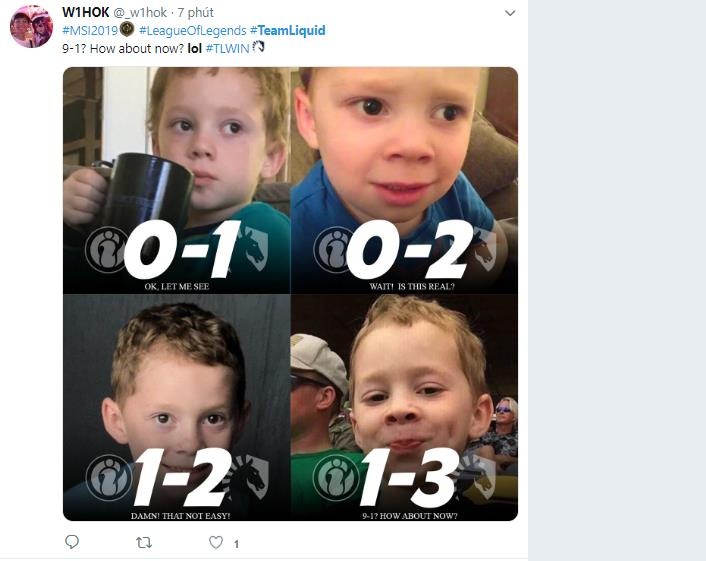This screenshot has height=561, width=706.
Task: Click the W1HOK display name
Action: [x=85, y=12]
